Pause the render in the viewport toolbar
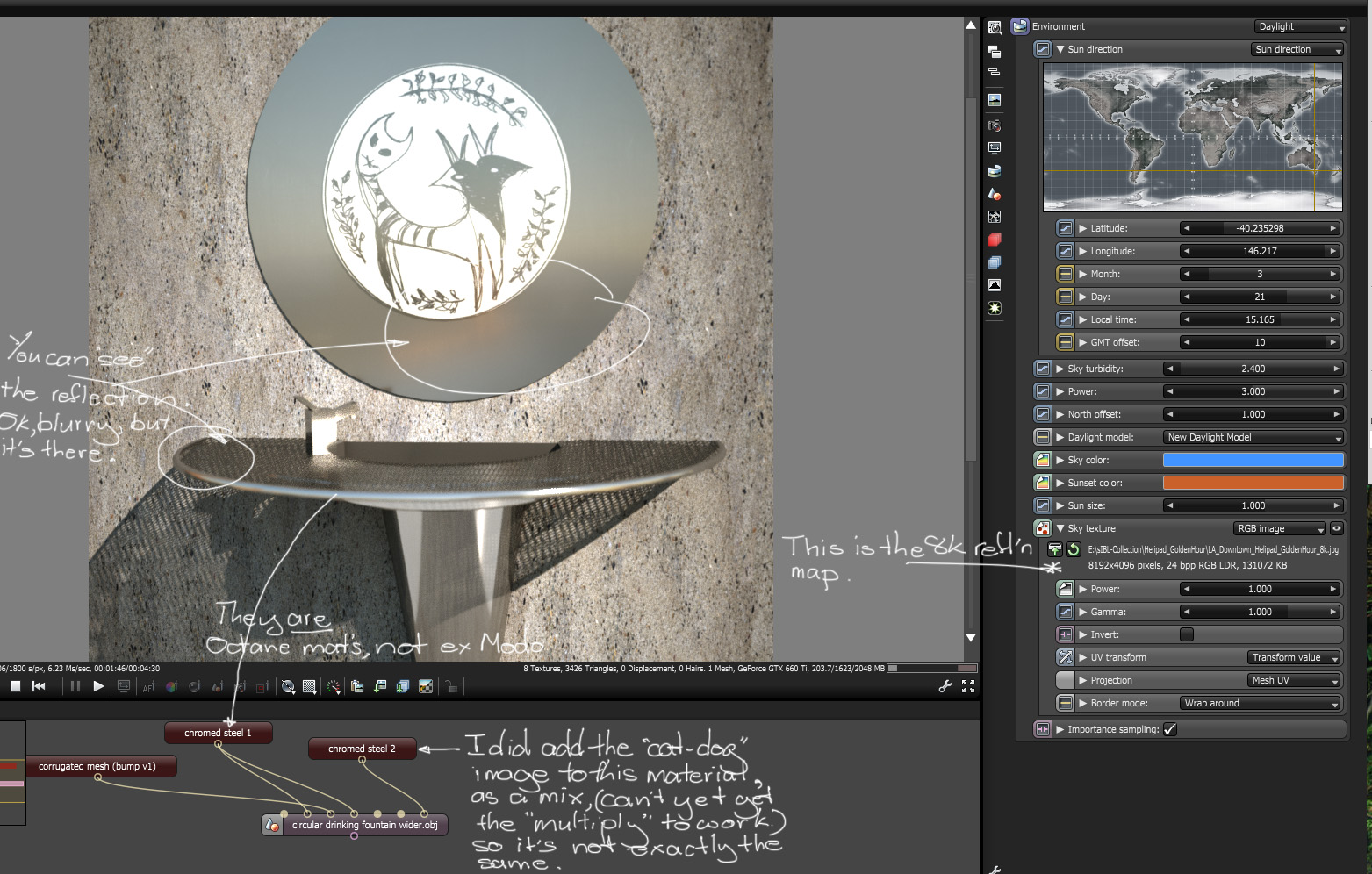 click(75, 686)
